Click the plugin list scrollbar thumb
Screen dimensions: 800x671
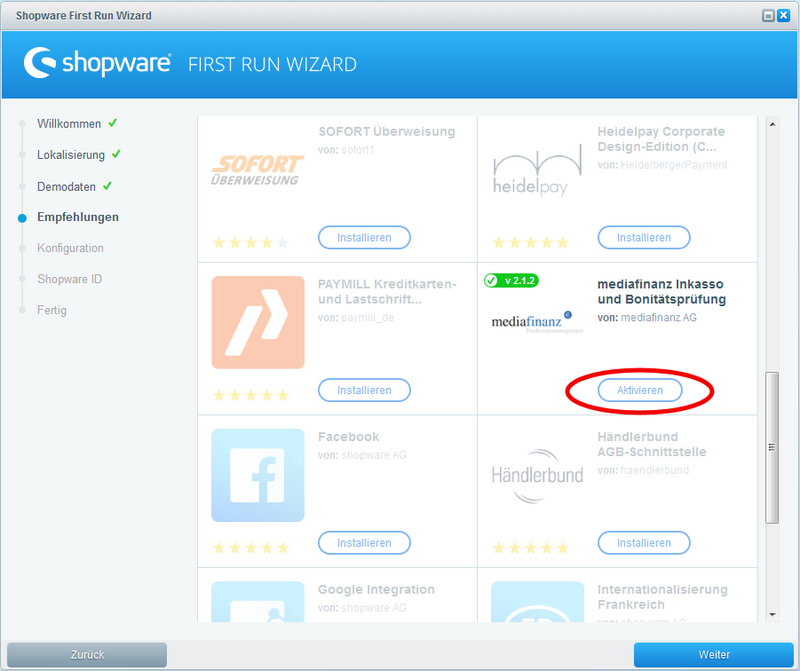point(772,448)
